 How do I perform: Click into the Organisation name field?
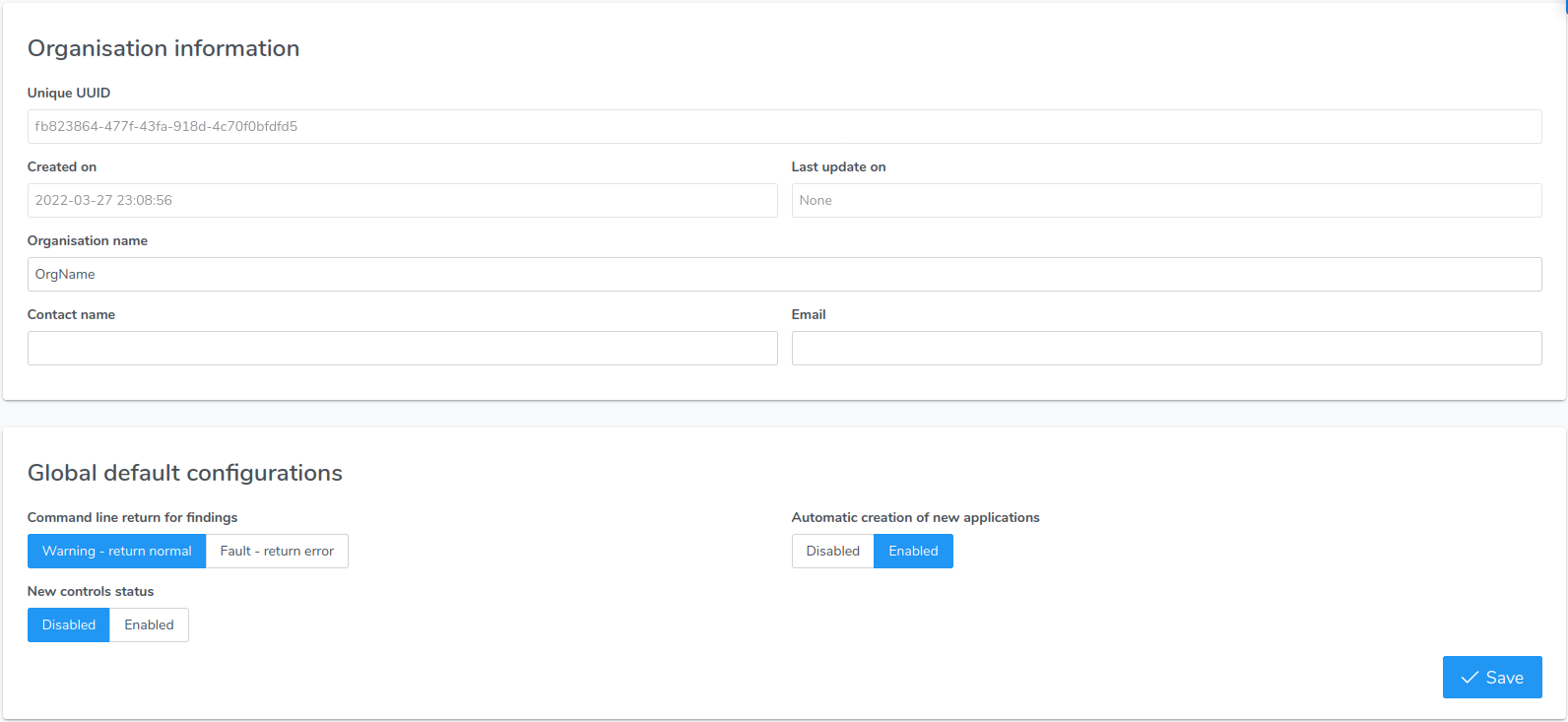pos(784,275)
